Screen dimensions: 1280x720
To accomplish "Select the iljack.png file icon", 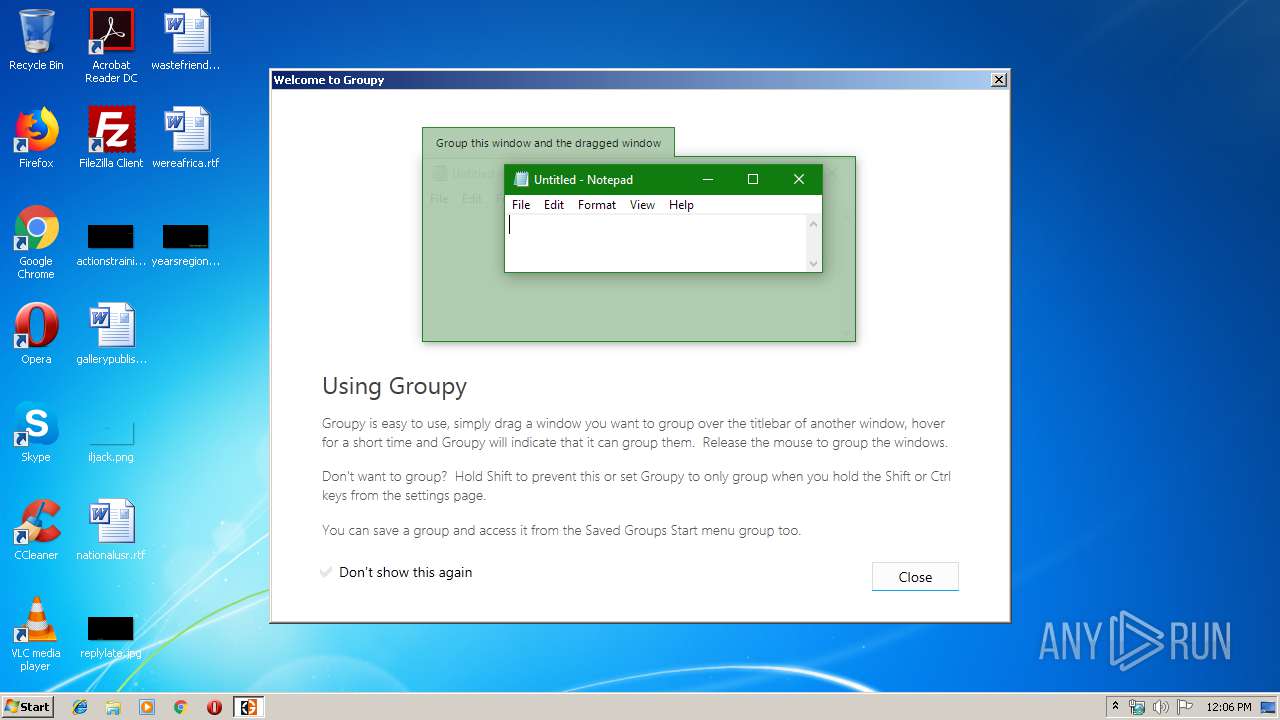I will click(x=111, y=440).
